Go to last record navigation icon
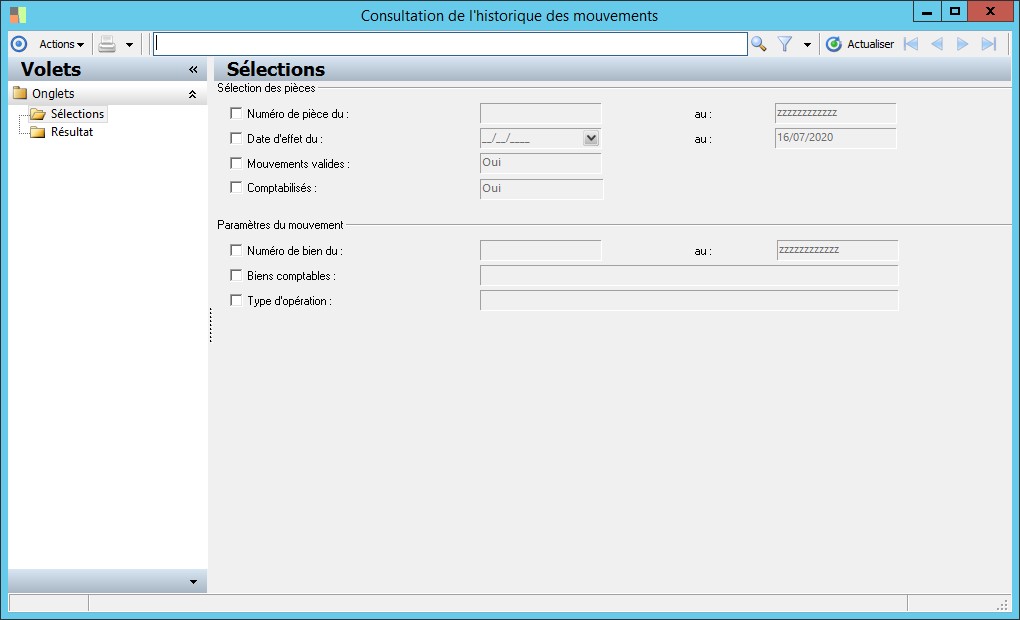 point(989,44)
